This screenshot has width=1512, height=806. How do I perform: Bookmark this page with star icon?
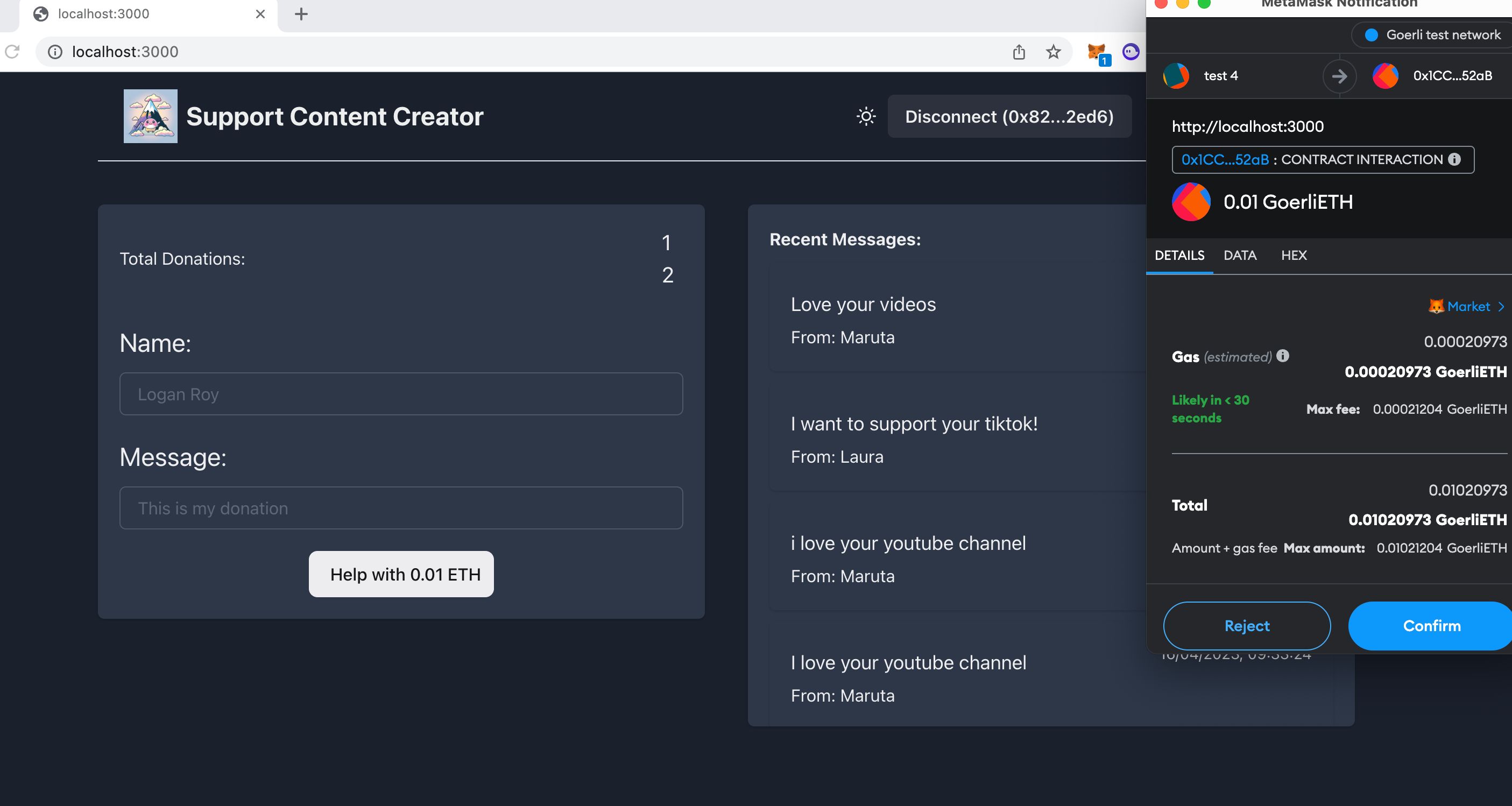coord(1054,52)
